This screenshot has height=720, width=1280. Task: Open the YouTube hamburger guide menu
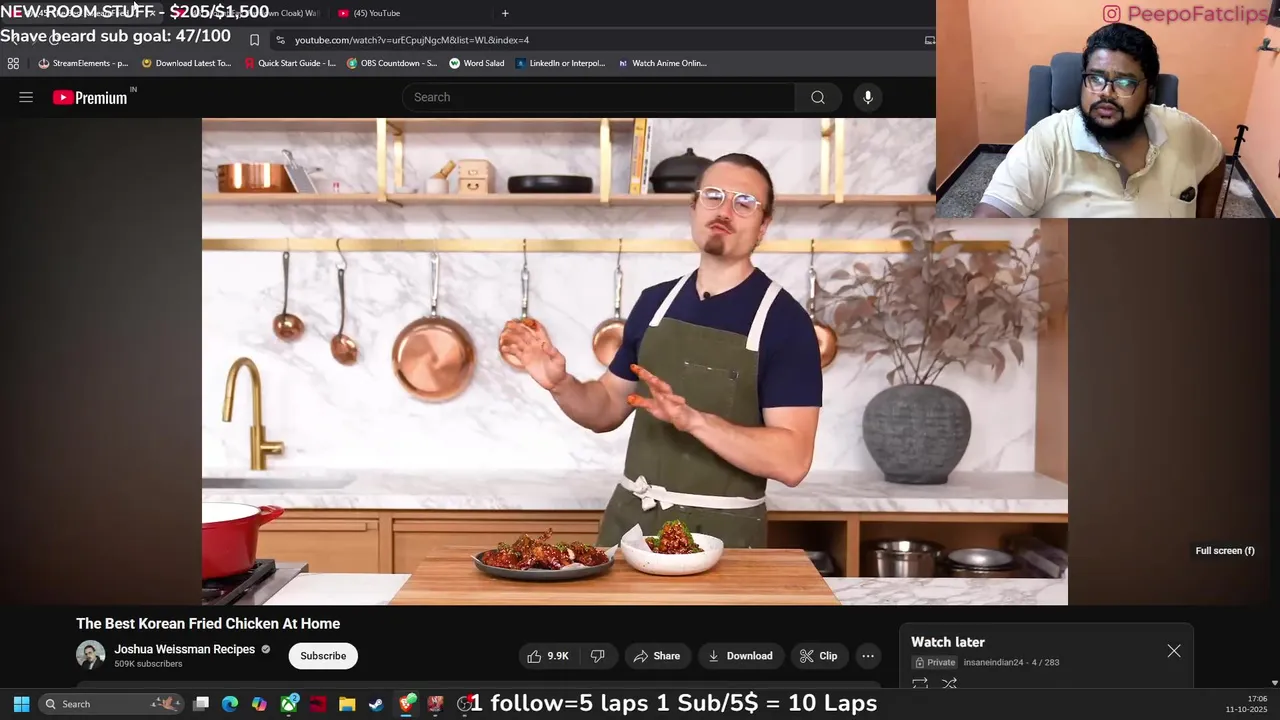(x=26, y=97)
